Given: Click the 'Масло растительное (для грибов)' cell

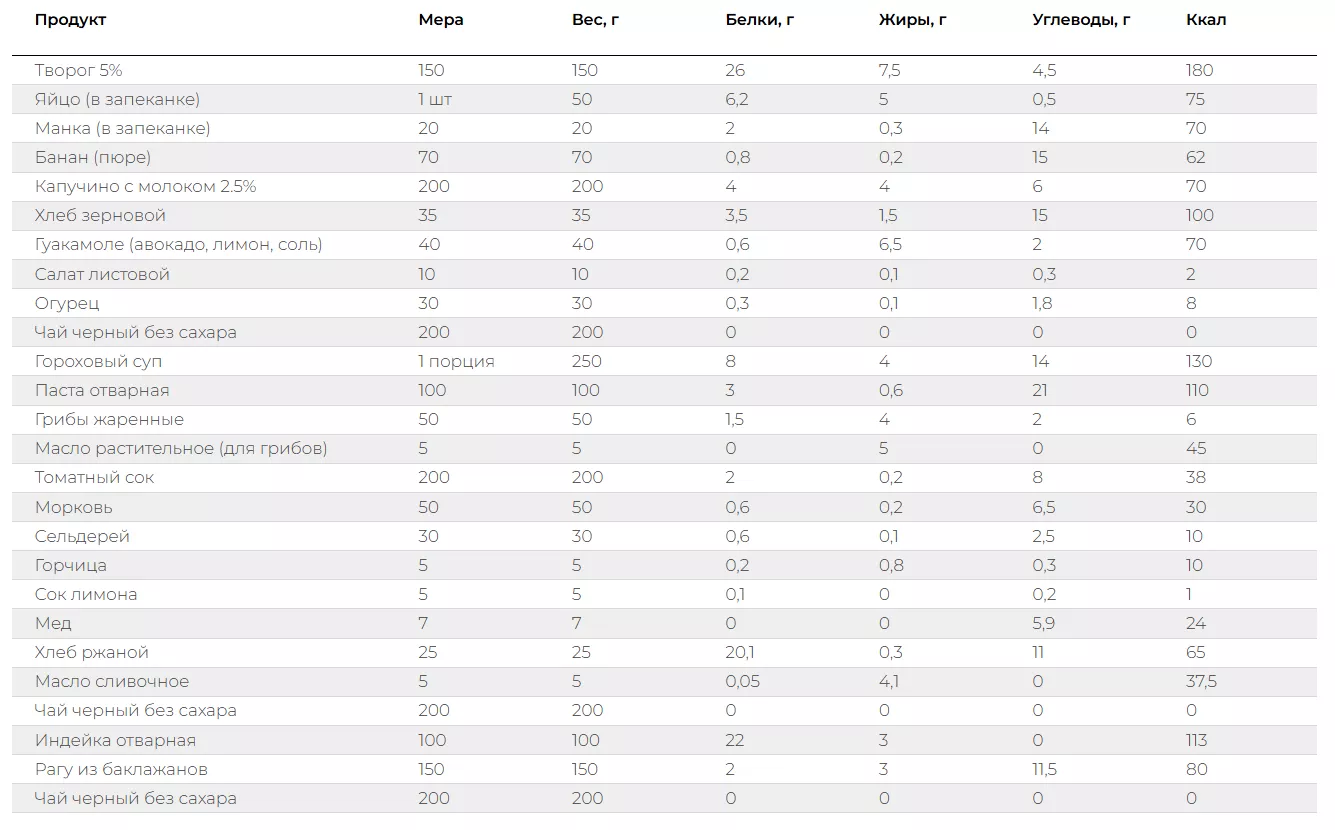Looking at the screenshot, I should click(181, 448).
